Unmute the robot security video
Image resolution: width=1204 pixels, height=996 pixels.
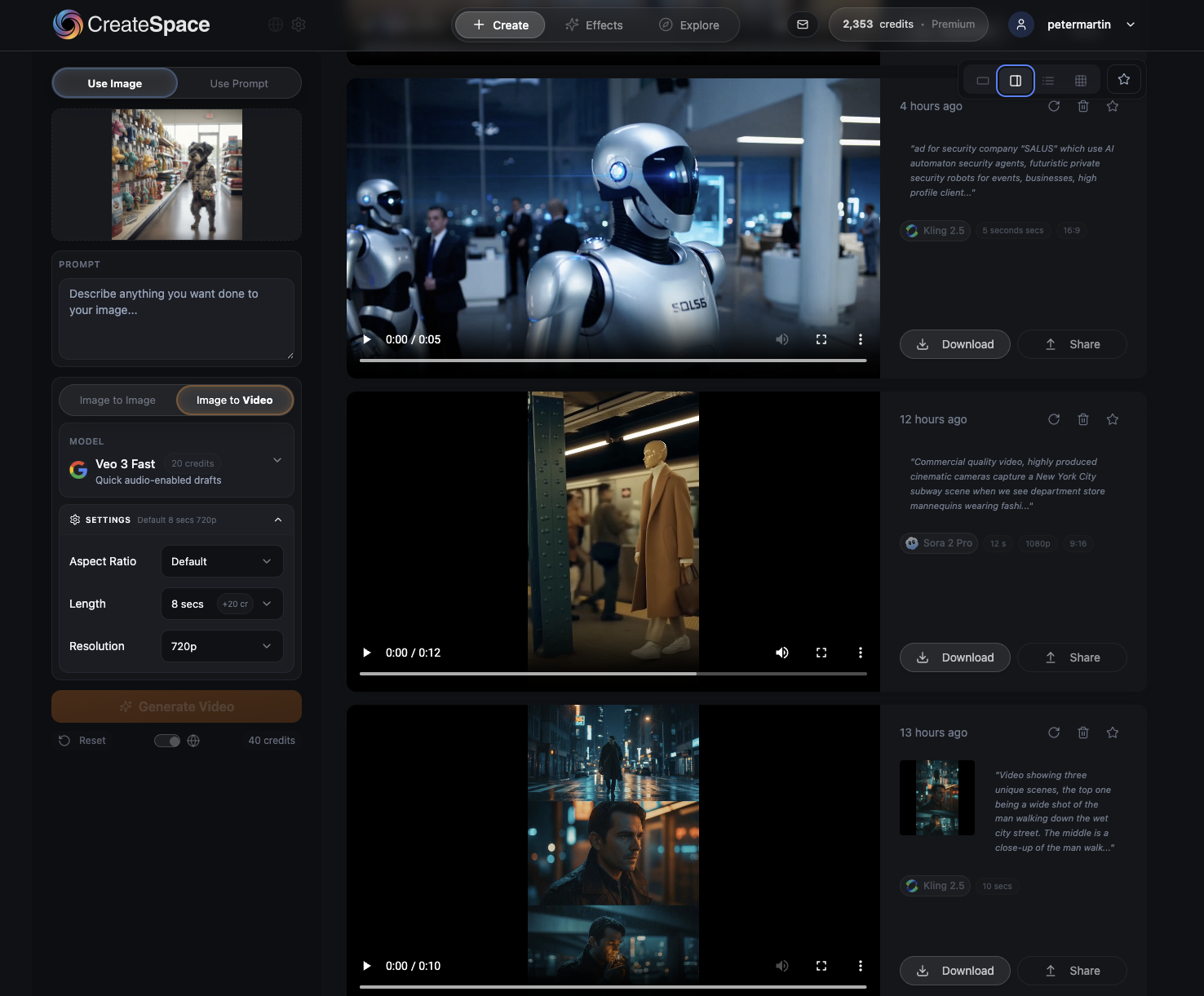tap(782, 339)
